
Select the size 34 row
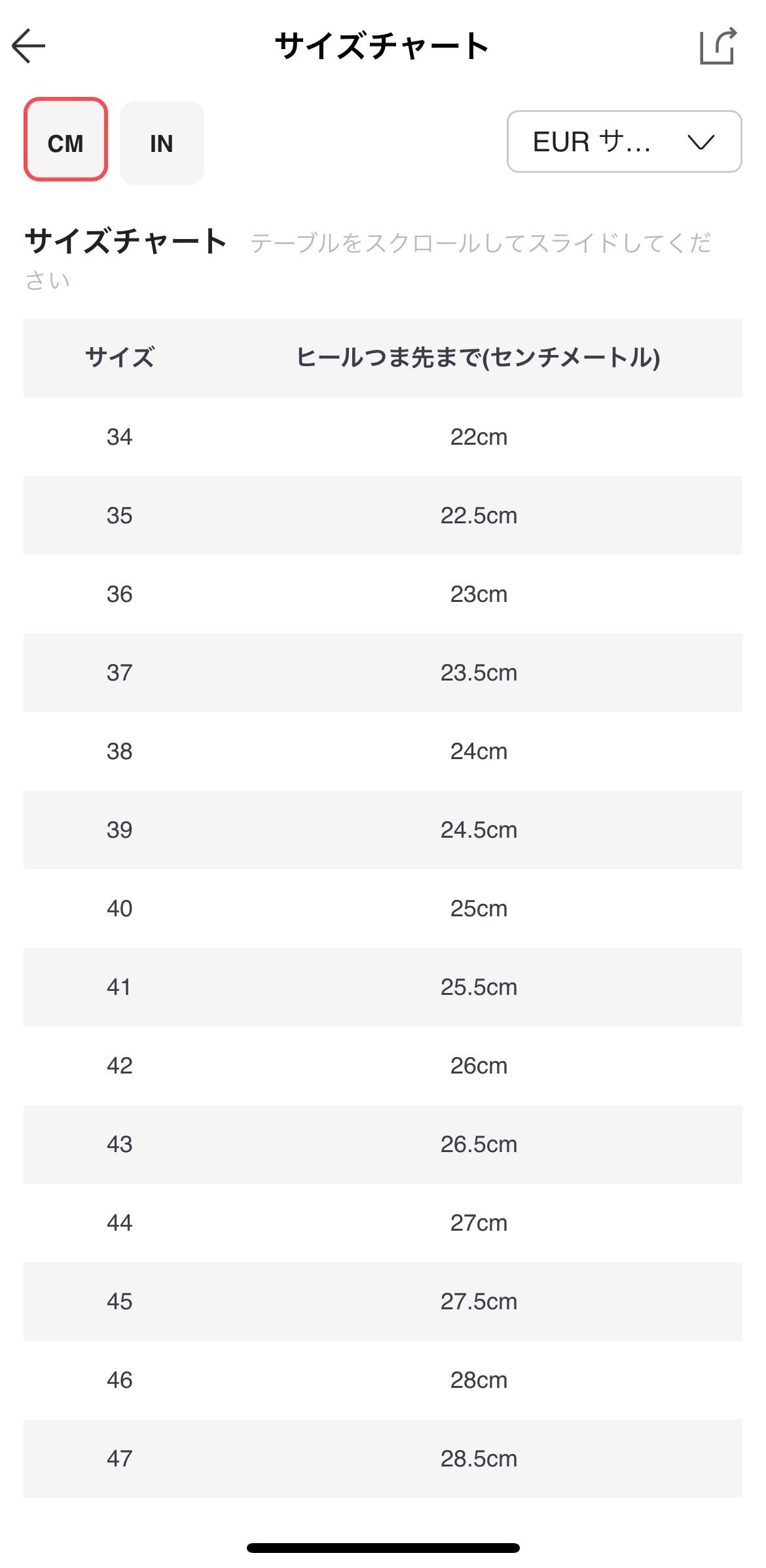click(383, 437)
